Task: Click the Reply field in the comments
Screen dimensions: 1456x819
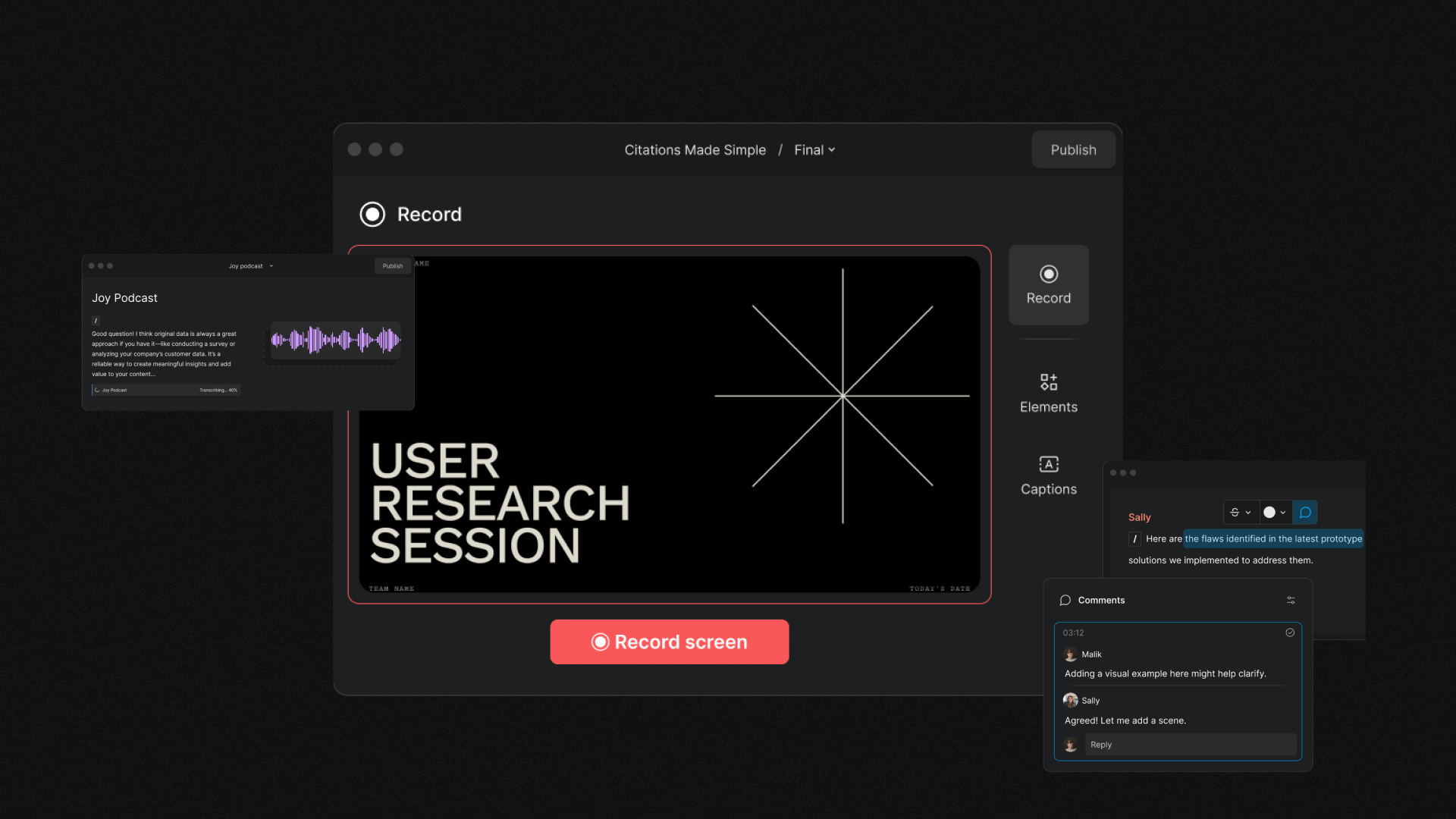Action: pos(1191,745)
